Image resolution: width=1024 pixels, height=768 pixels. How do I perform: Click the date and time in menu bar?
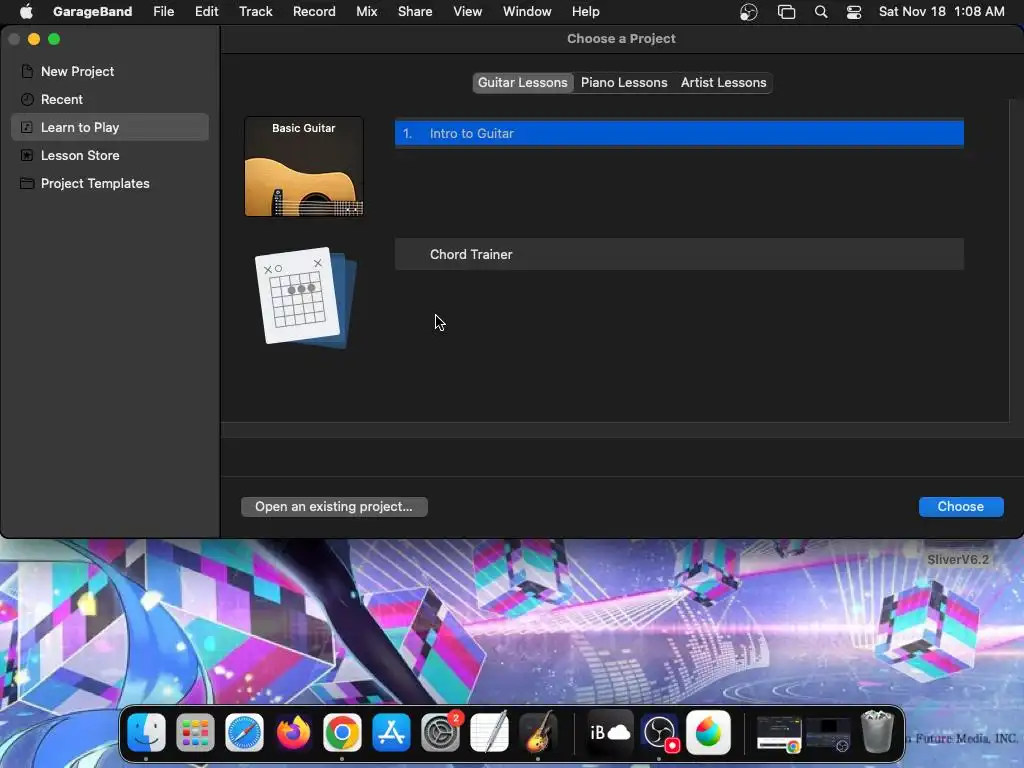coord(941,12)
